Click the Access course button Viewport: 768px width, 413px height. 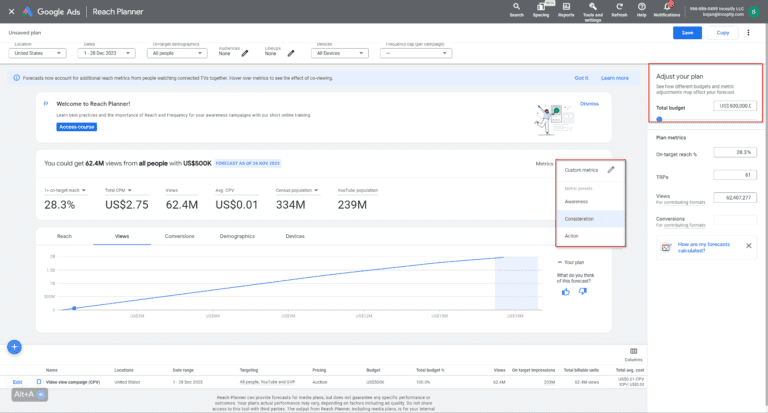click(76, 127)
